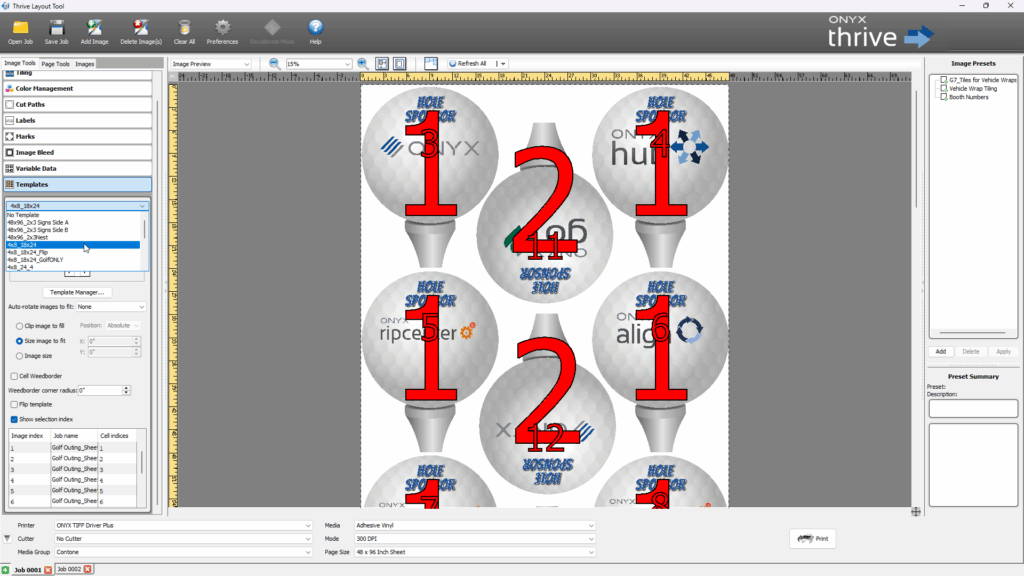Select the Clip image to fill radio button

19,325
